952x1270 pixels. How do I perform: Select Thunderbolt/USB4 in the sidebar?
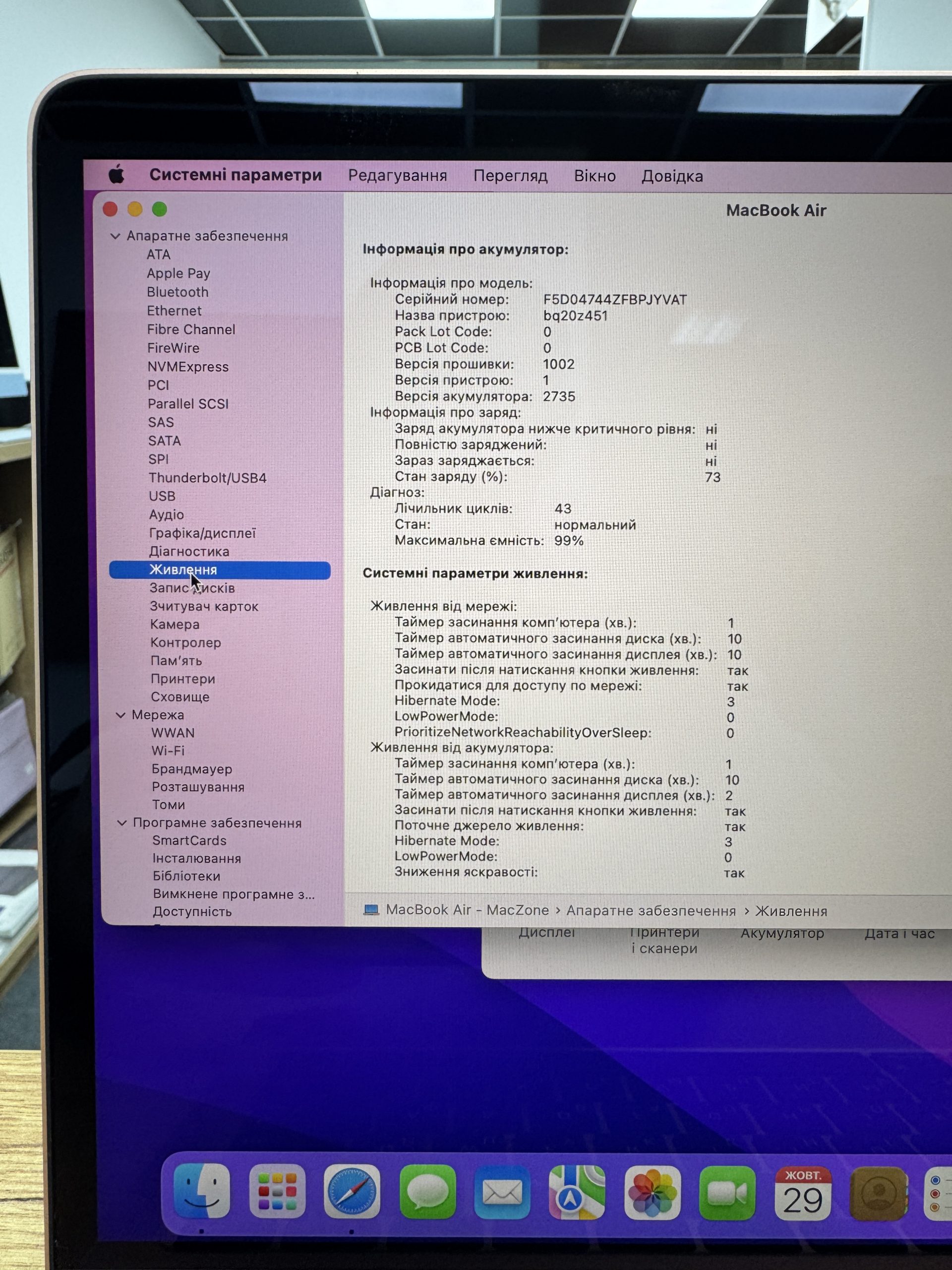tap(208, 478)
